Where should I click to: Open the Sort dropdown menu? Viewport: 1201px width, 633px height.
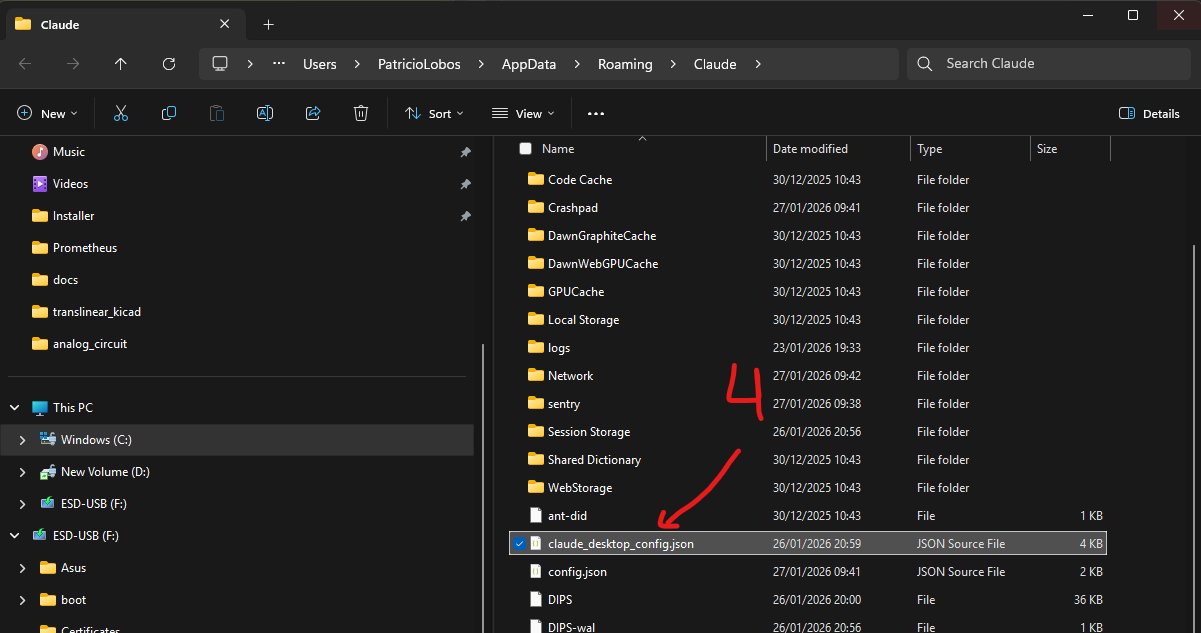[434, 114]
